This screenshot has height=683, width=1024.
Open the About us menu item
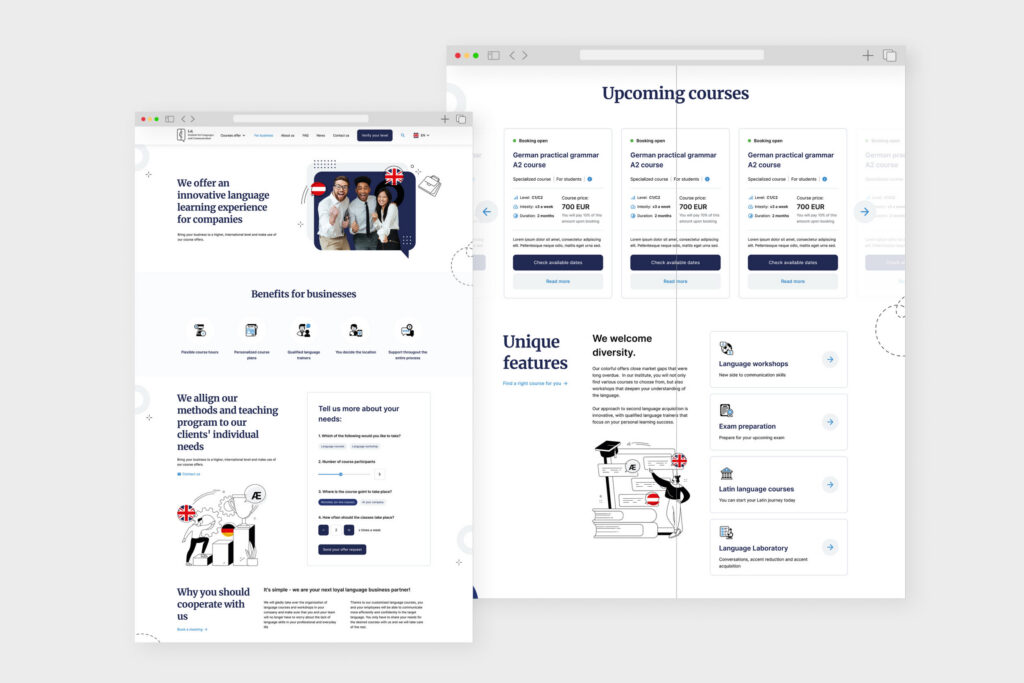[x=287, y=135]
